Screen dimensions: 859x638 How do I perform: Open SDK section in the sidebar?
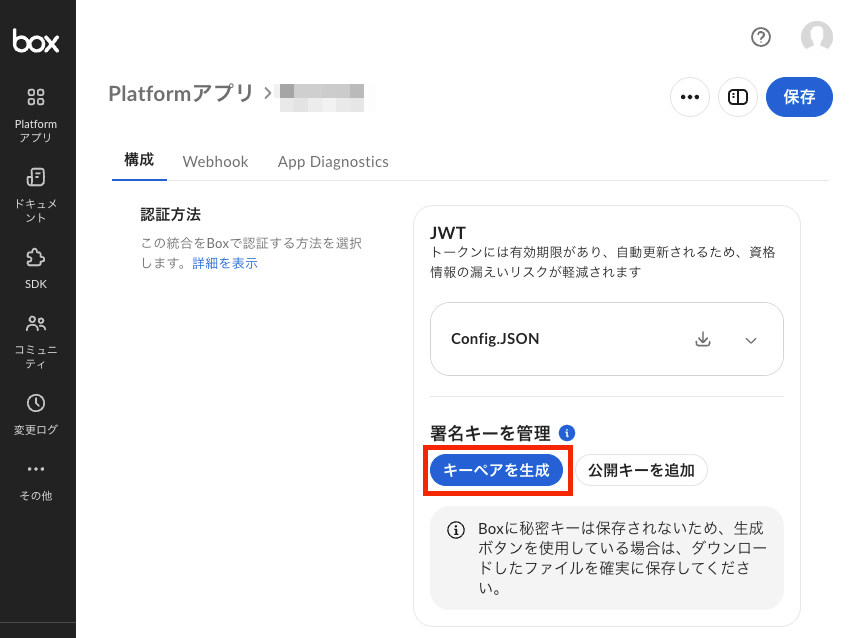point(36,268)
